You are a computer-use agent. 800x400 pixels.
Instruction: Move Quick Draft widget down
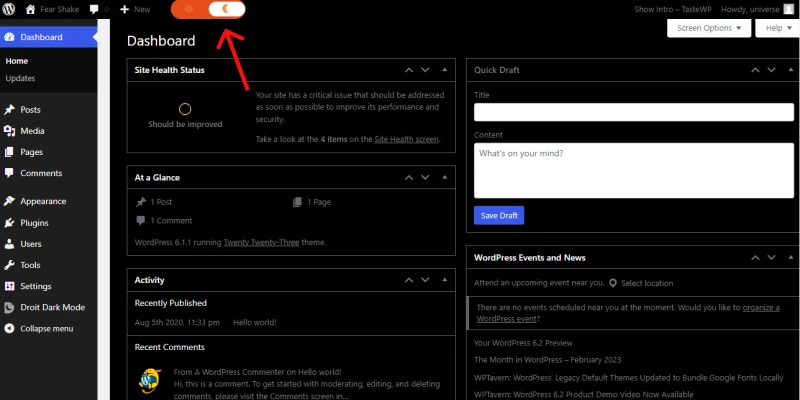[771, 70]
